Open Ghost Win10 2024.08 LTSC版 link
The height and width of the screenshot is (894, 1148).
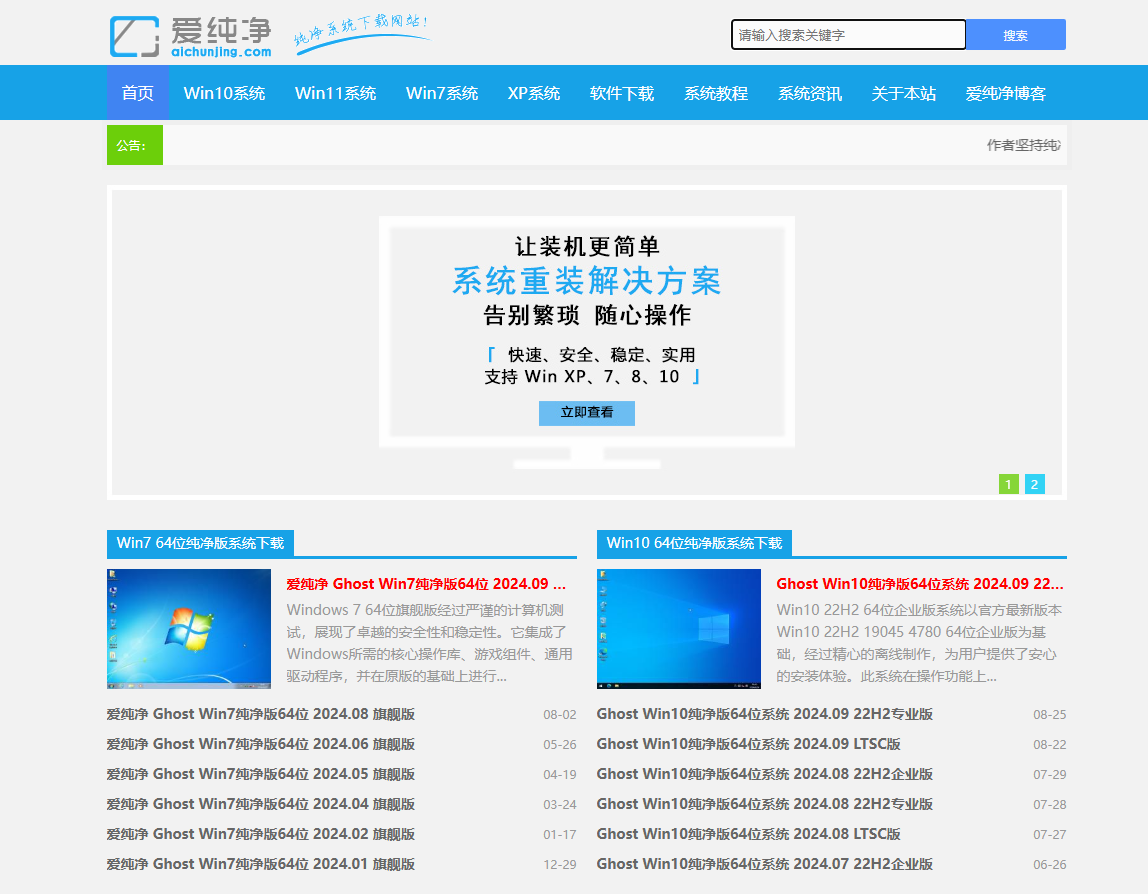[748, 834]
